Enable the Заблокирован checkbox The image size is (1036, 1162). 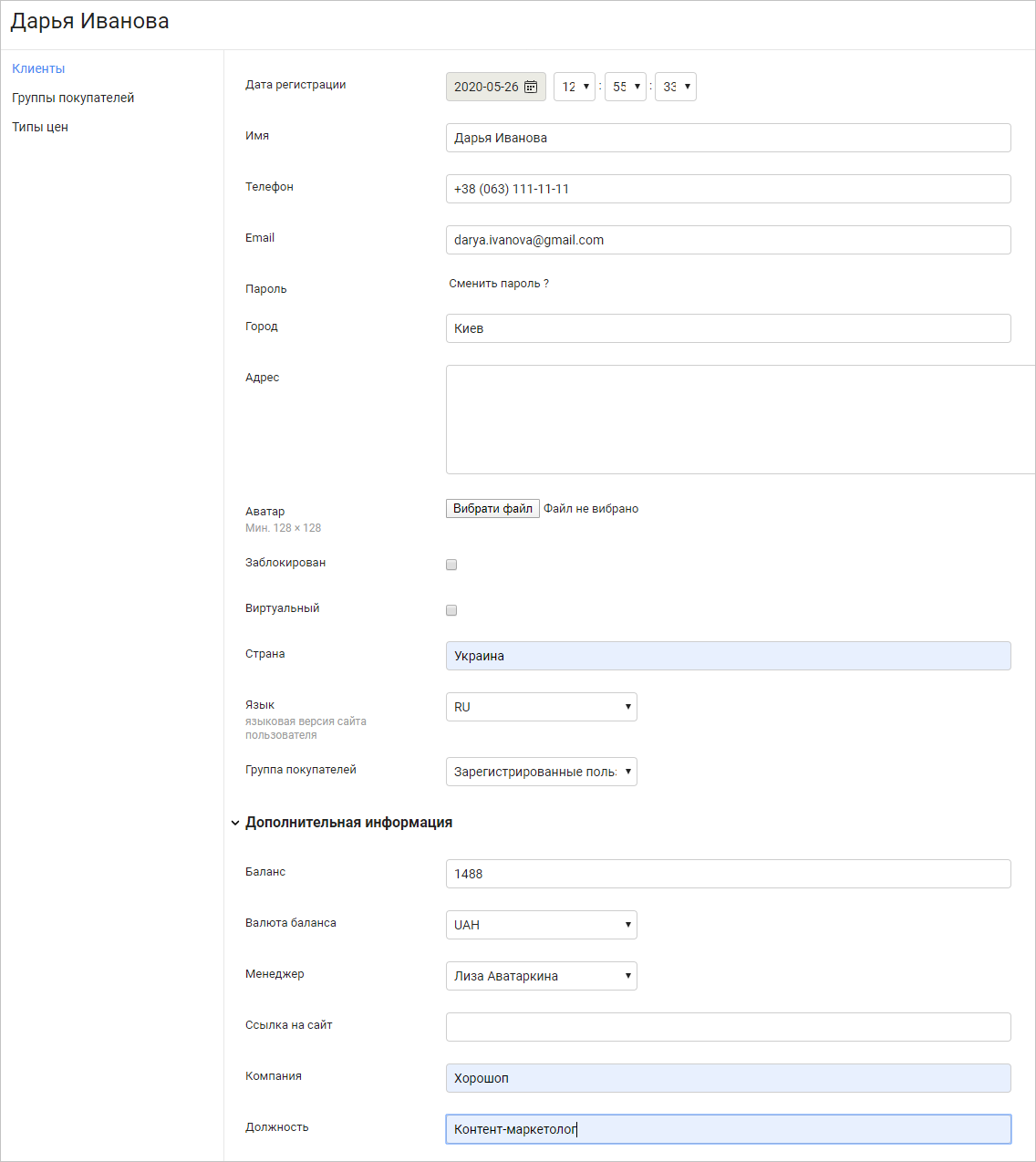pos(451,565)
